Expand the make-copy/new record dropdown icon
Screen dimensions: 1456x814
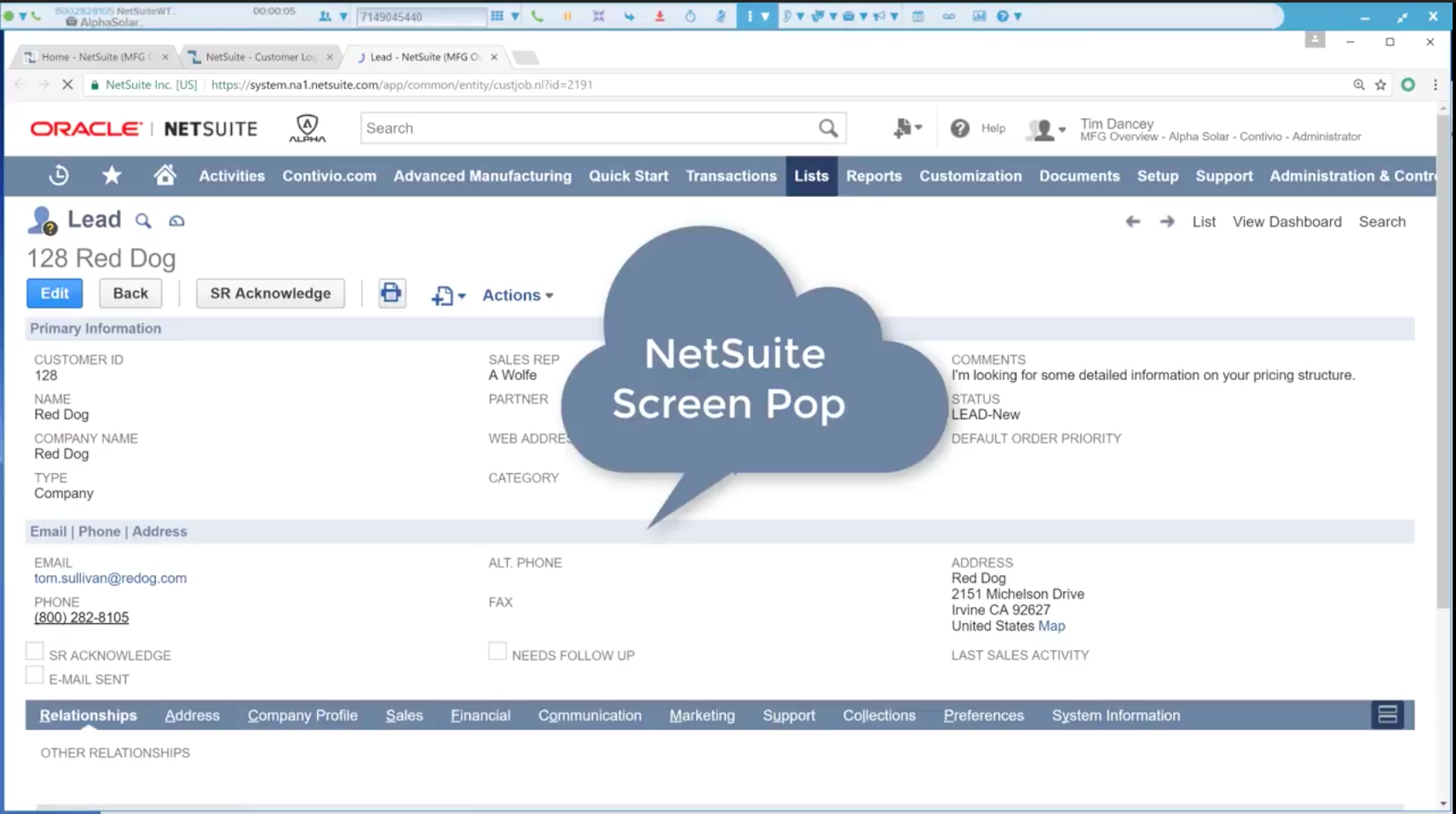point(448,295)
